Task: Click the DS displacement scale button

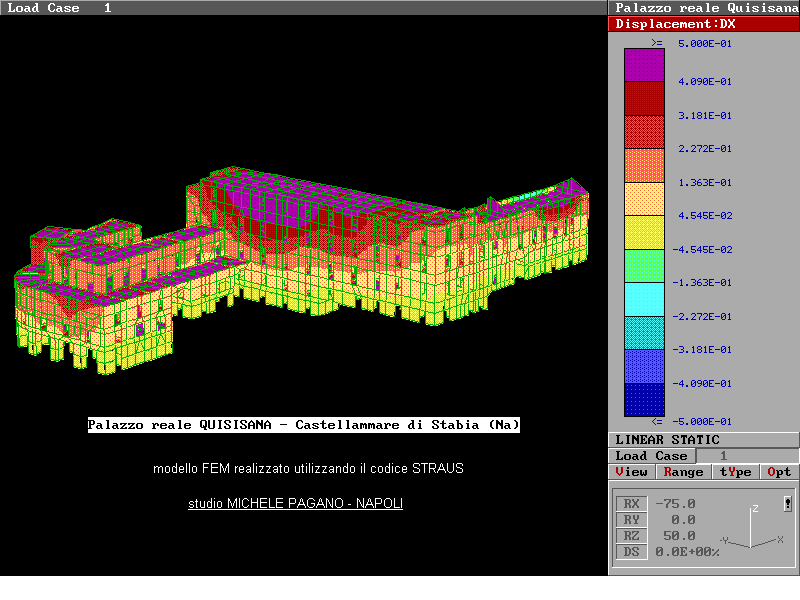Action: pos(631,552)
